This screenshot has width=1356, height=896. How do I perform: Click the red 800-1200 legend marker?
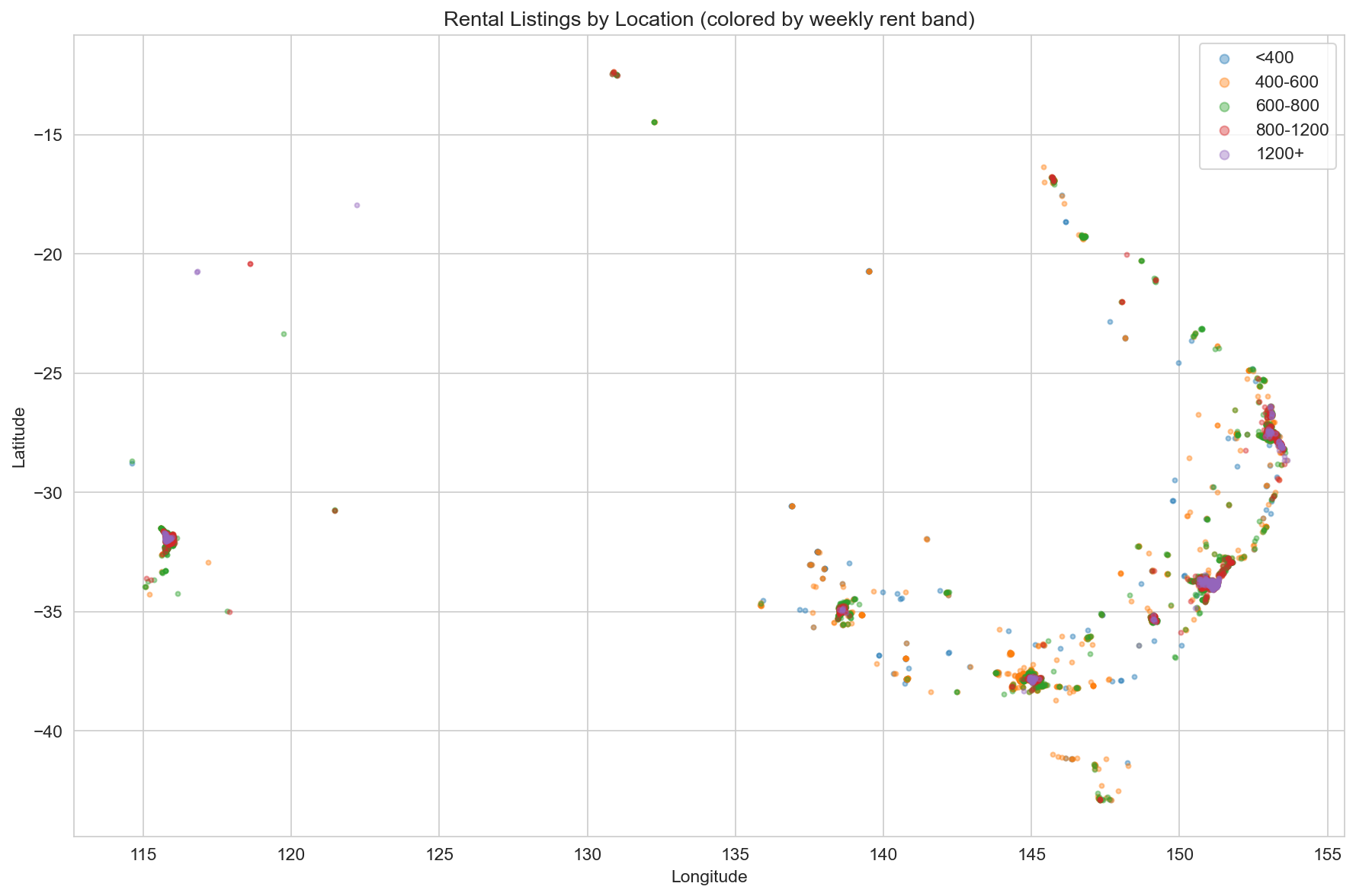point(1217,130)
